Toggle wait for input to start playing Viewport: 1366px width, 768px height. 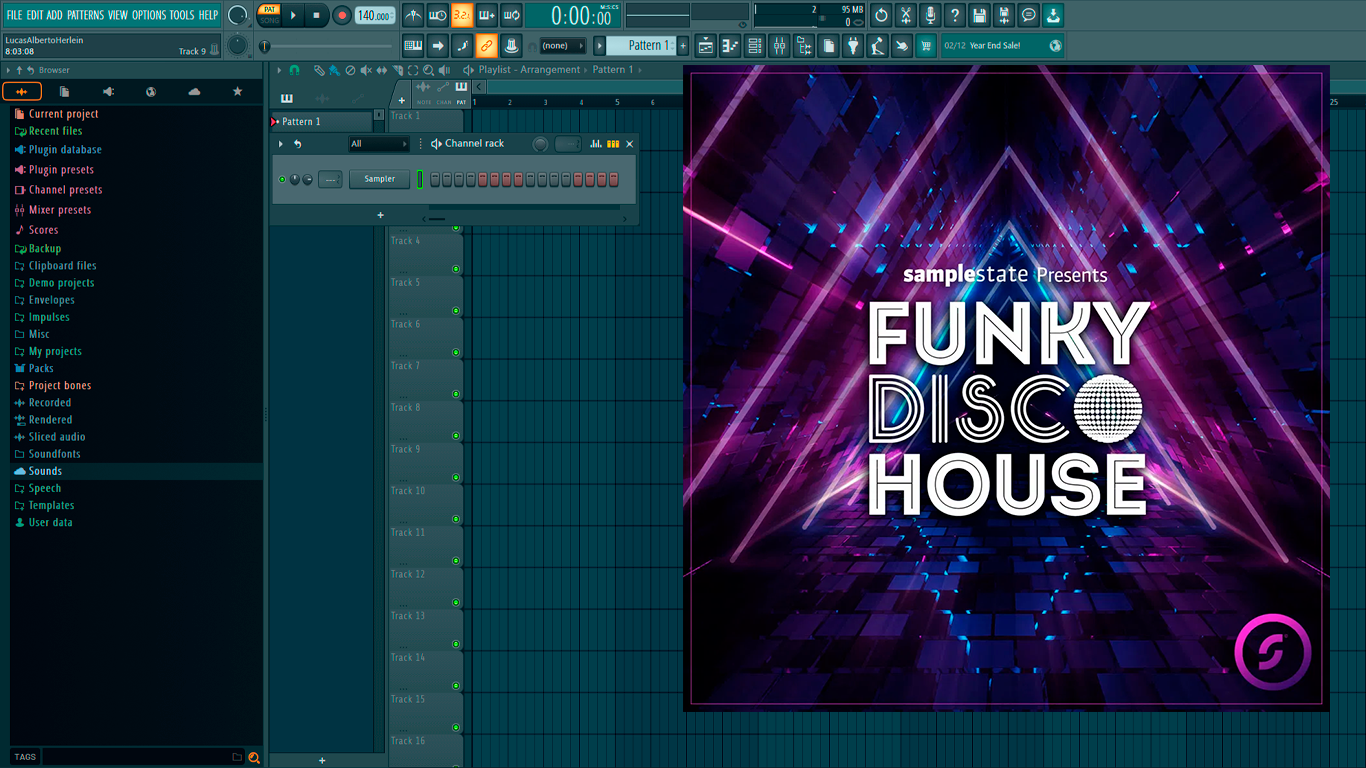pyautogui.click(x=437, y=15)
